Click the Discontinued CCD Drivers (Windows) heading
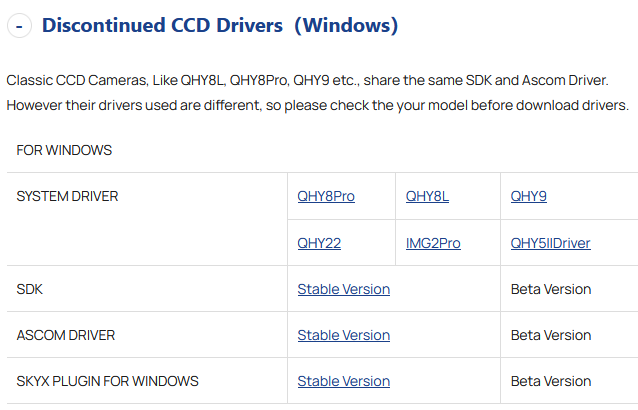Image resolution: width=638 pixels, height=410 pixels. pyautogui.click(x=220, y=25)
